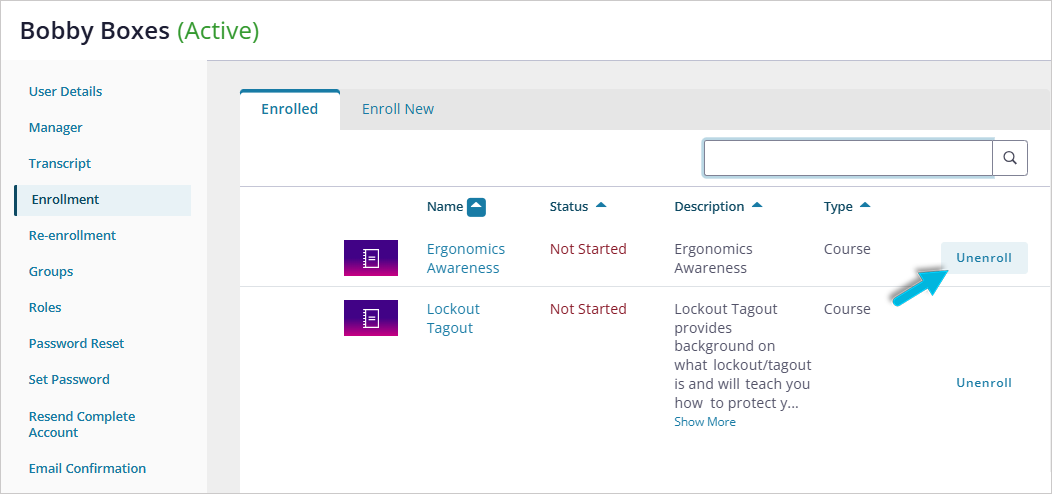Image resolution: width=1052 pixels, height=494 pixels.
Task: Click the Ergonomics Awareness course icon
Action: click(x=371, y=258)
